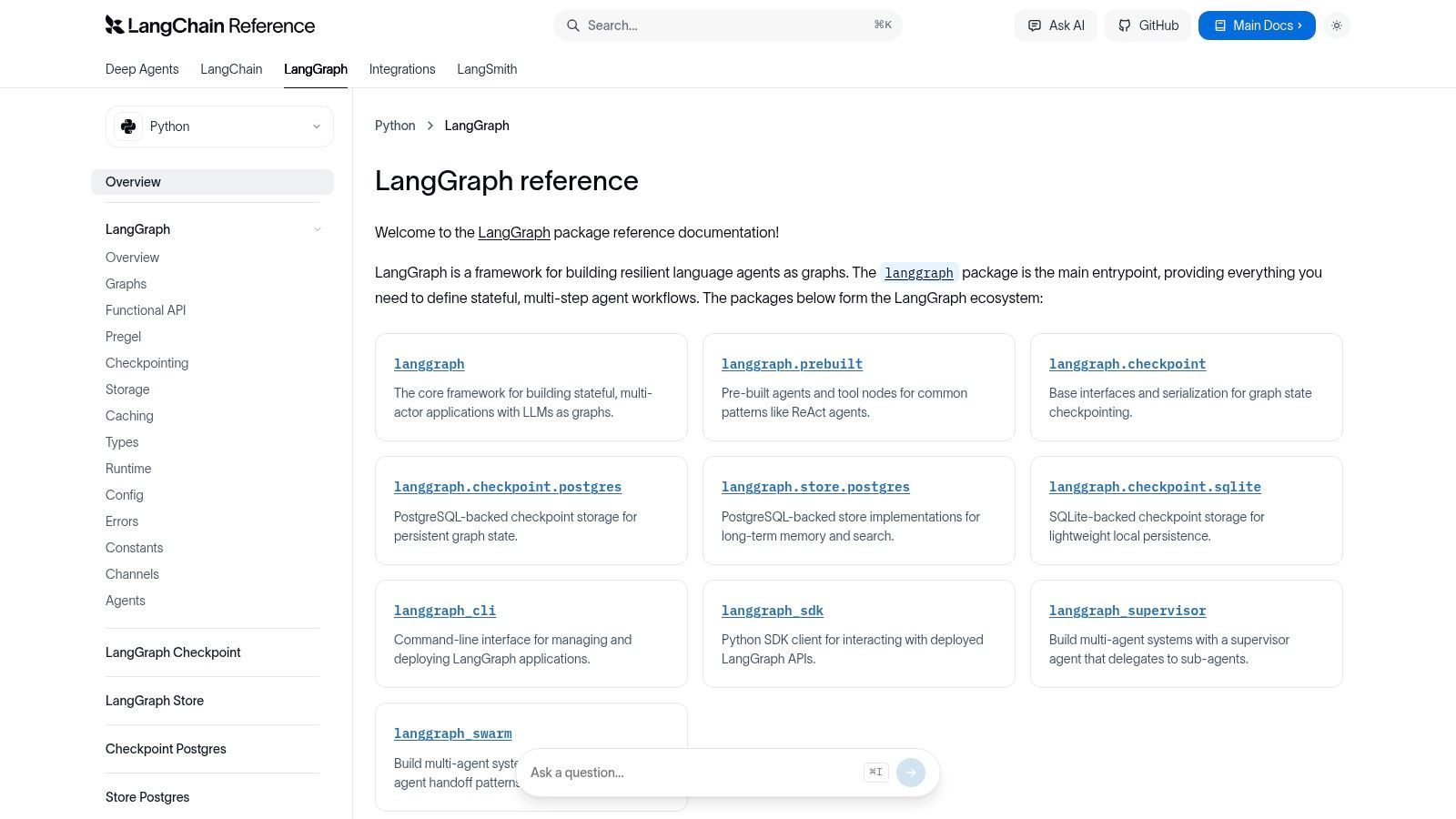Screen dimensions: 1456x819
Task: Expand LangGraph Store sidebar section
Action: click(x=155, y=701)
